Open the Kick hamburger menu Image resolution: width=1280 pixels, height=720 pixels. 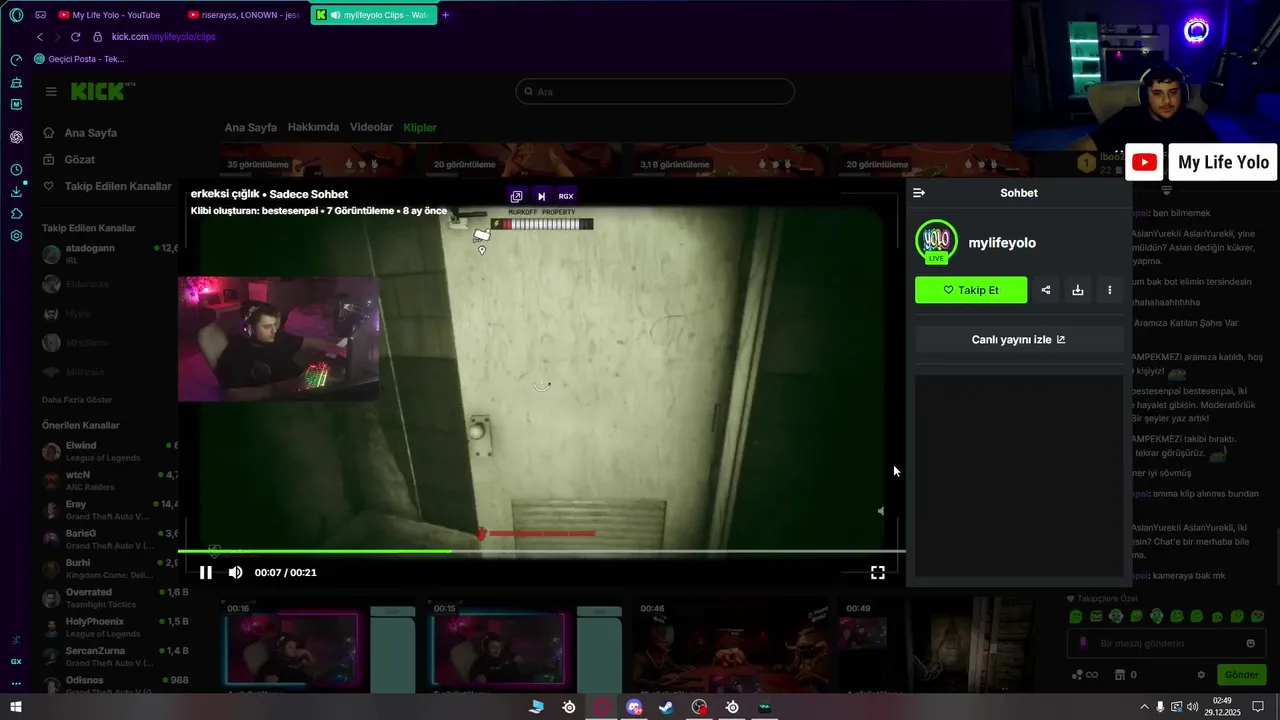(51, 91)
